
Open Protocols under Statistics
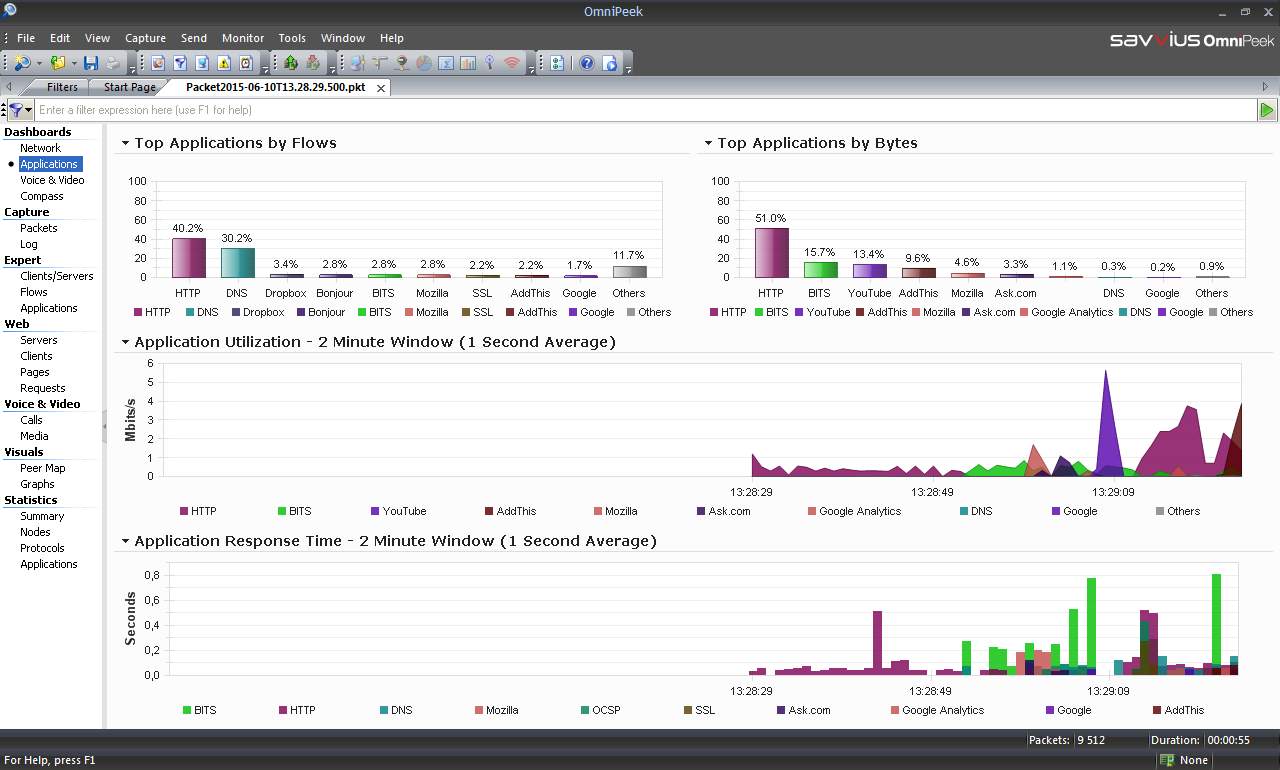pos(42,548)
